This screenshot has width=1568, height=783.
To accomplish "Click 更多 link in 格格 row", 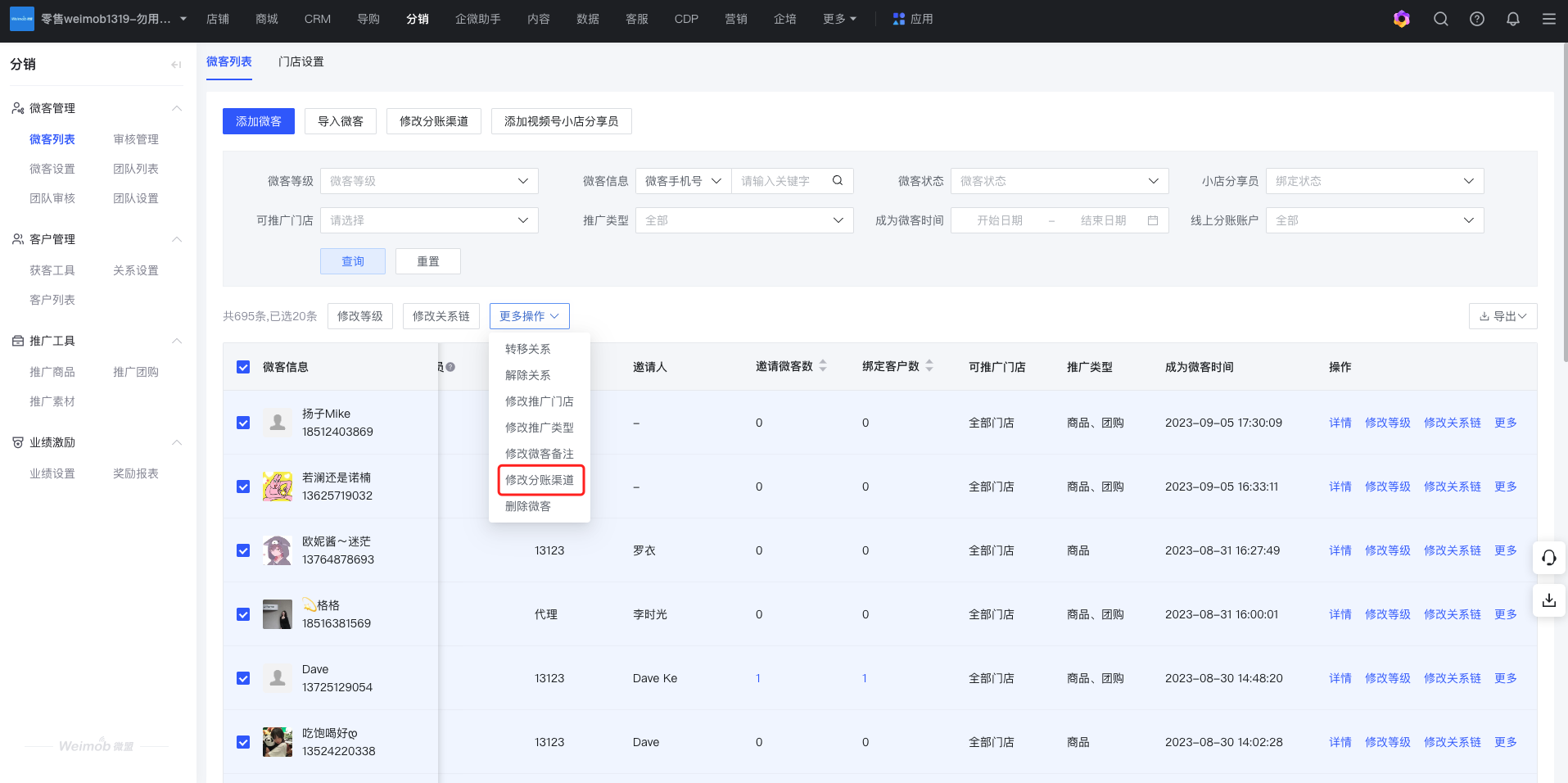I will [x=1506, y=614].
